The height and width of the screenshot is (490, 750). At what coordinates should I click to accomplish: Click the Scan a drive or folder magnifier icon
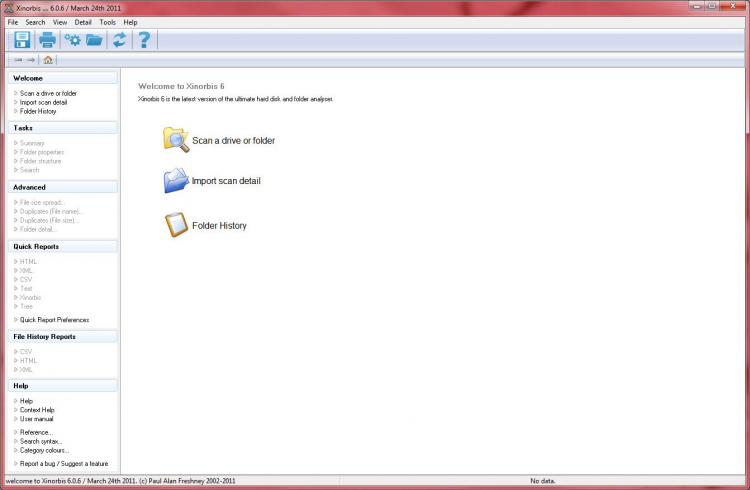(176, 140)
